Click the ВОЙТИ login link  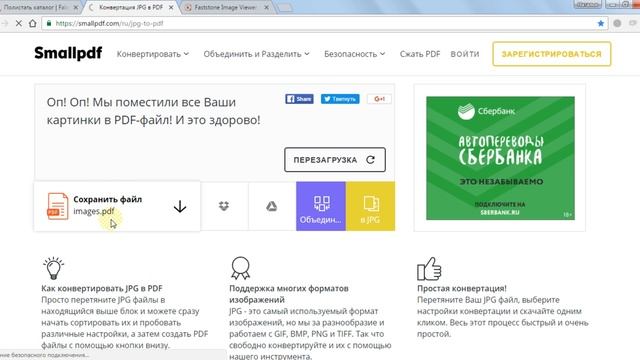tap(464, 54)
